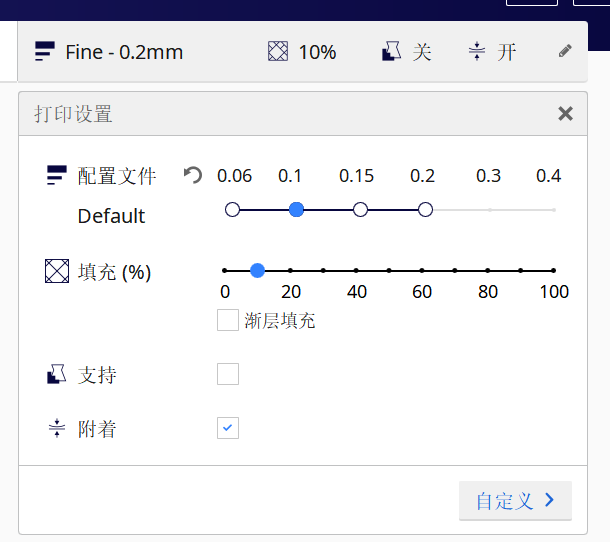Reset the profile with the undo arrow
The height and width of the screenshot is (542, 610).
pos(193,175)
